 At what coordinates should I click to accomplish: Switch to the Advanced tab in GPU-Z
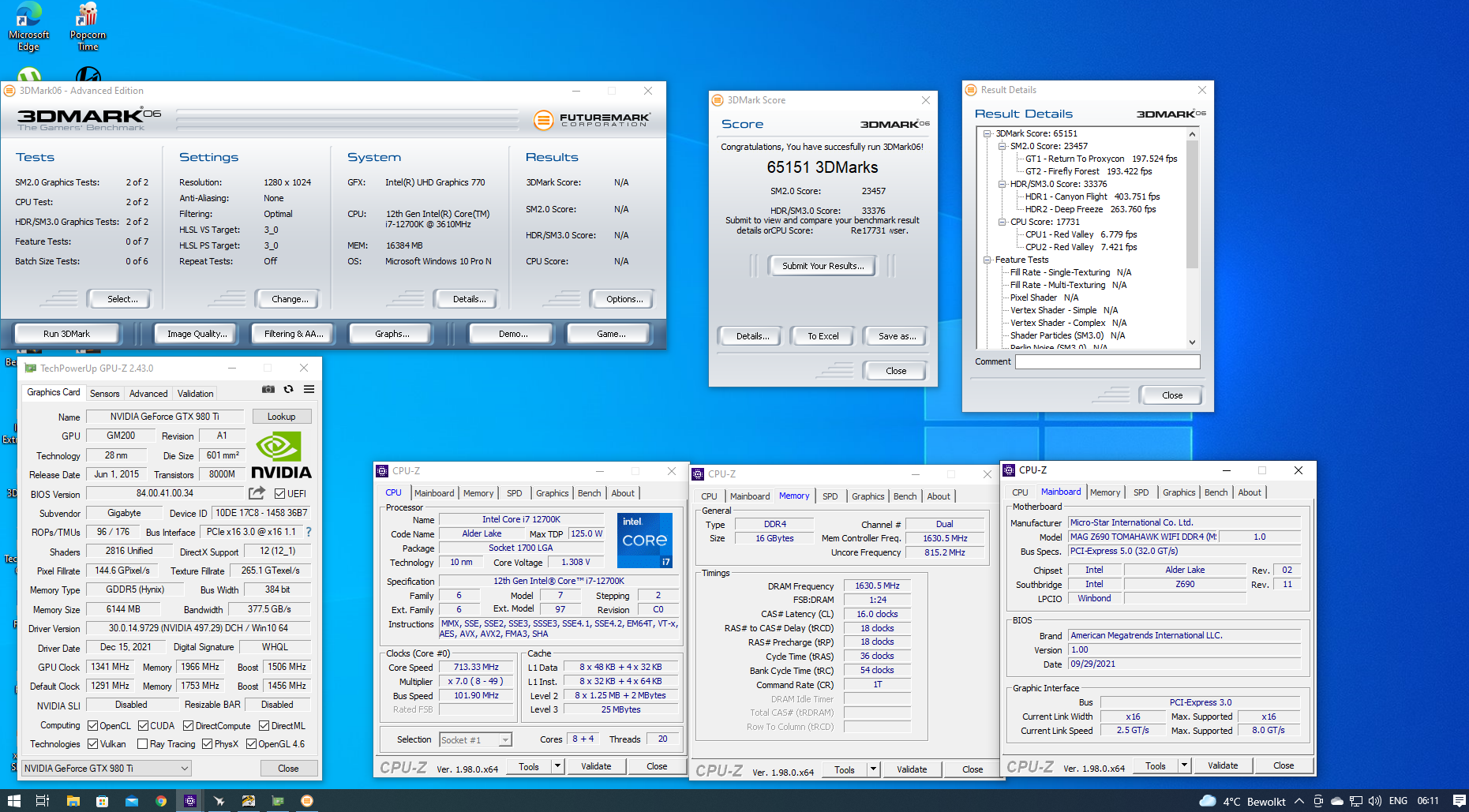tap(148, 393)
